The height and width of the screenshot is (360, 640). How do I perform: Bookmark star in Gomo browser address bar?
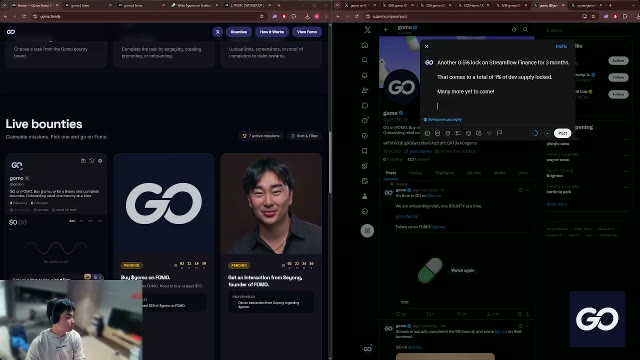[262, 16]
